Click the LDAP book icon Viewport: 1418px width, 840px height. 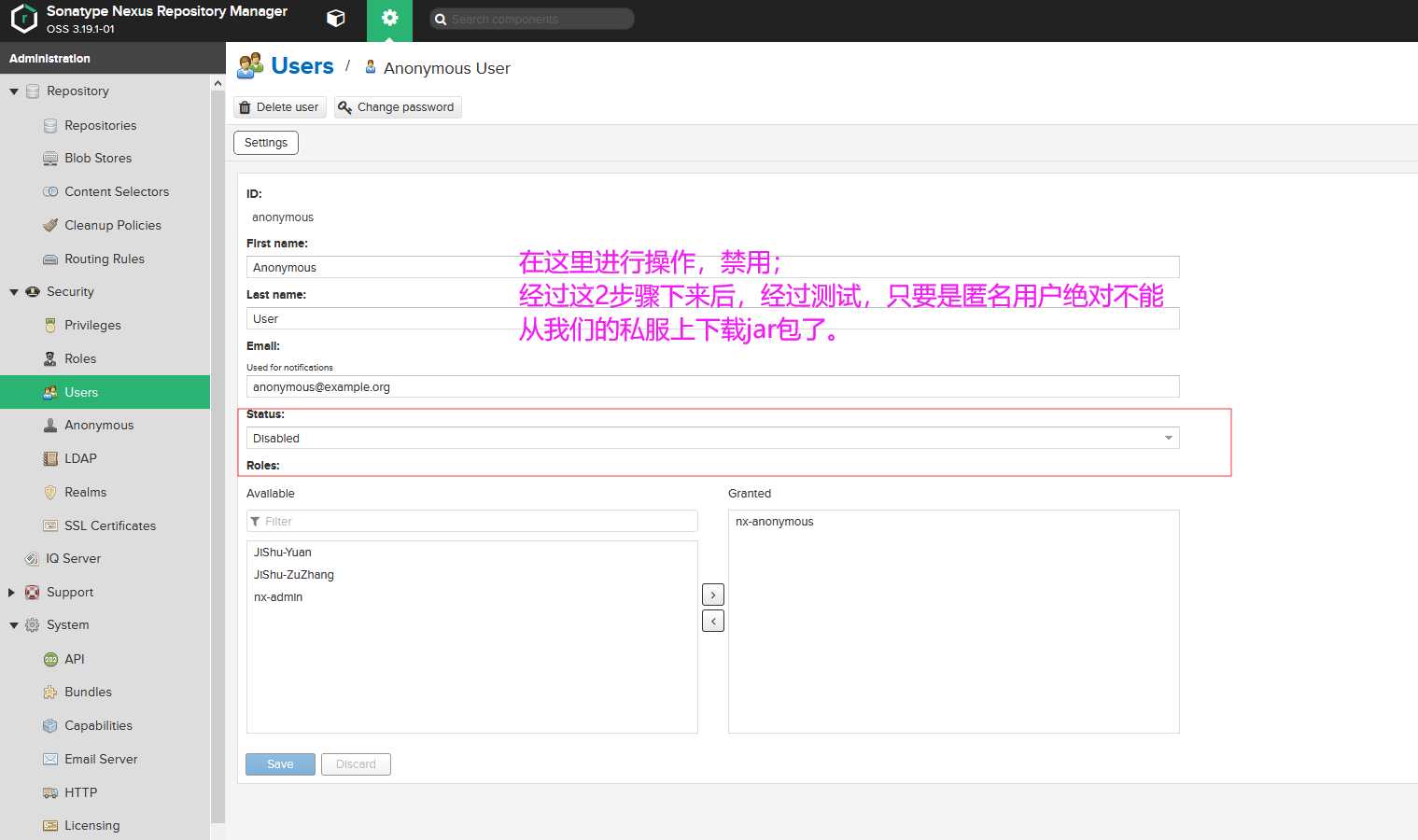pyautogui.click(x=50, y=458)
